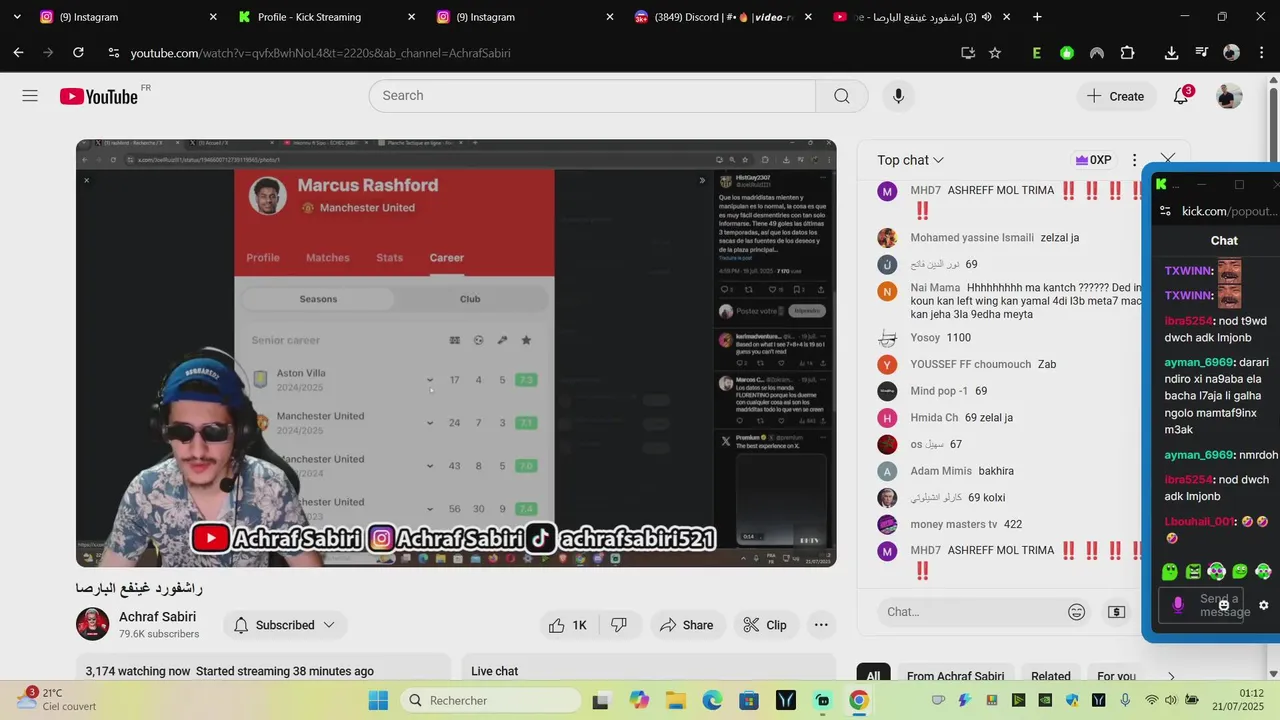This screenshot has height=720, width=1280.
Task: Select the For you filter chip
Action: (x=1116, y=676)
